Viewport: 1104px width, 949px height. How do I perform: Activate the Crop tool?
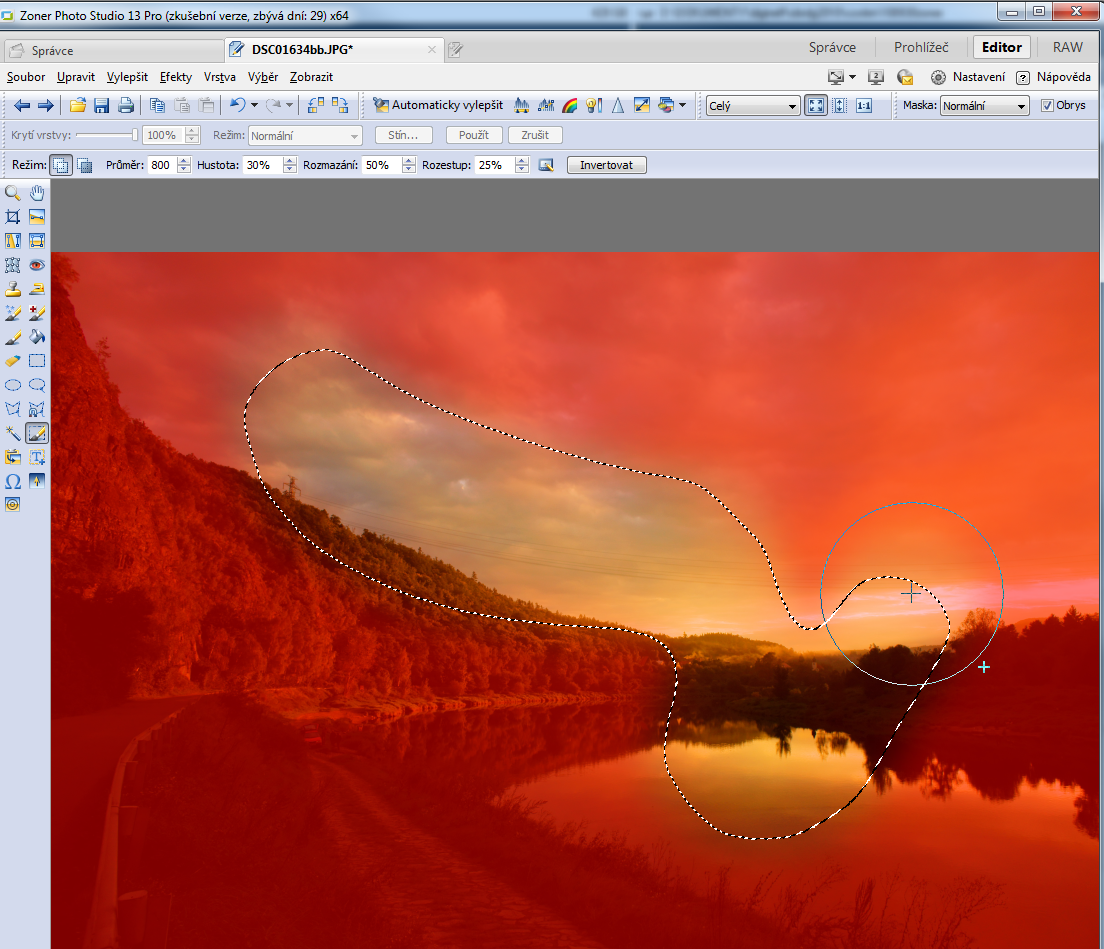point(13,217)
